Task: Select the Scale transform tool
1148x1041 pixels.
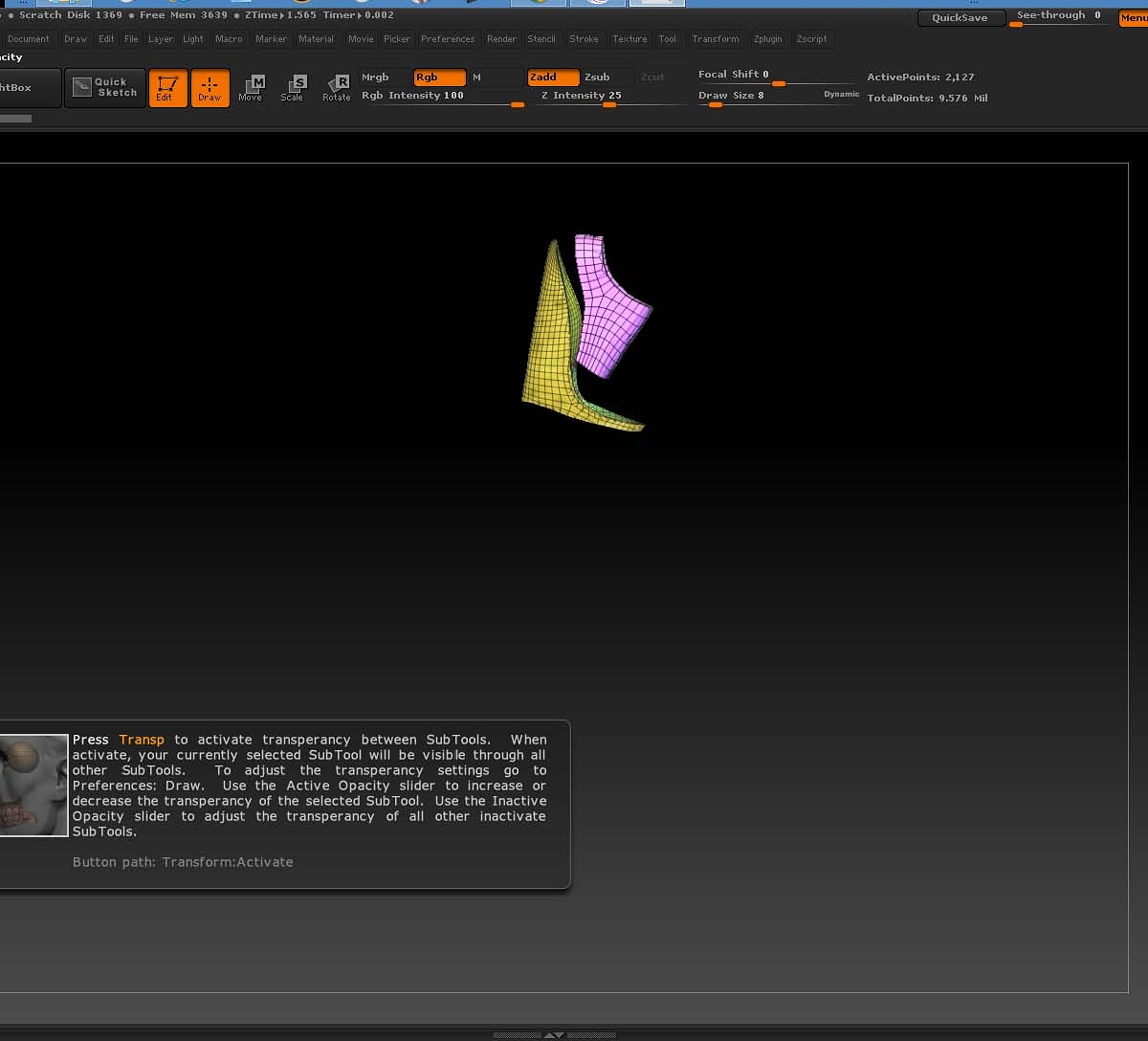Action: click(293, 88)
